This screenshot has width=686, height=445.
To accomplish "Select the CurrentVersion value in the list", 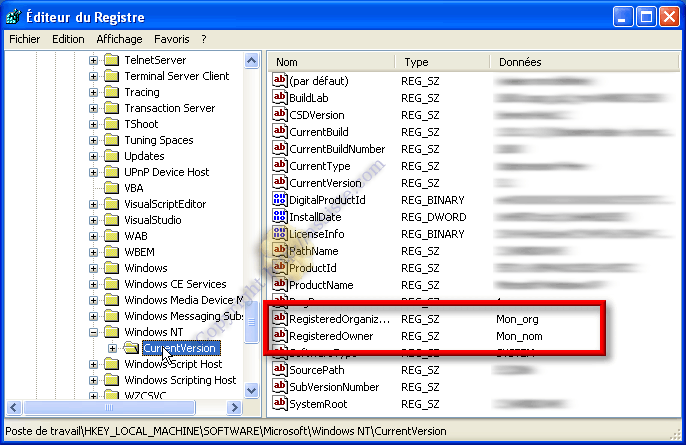I will [x=326, y=183].
